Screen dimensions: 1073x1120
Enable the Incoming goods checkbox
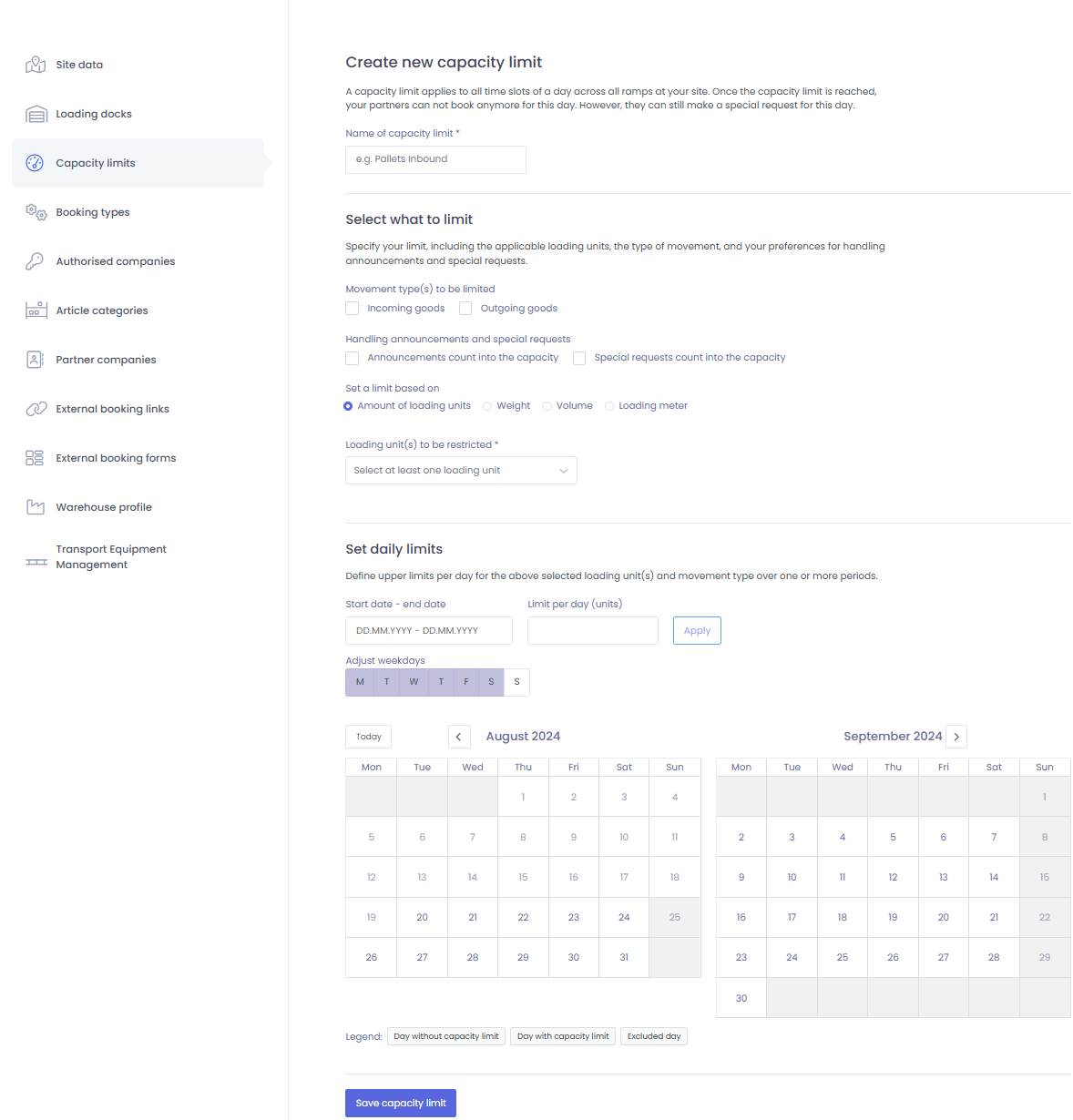[x=352, y=309]
